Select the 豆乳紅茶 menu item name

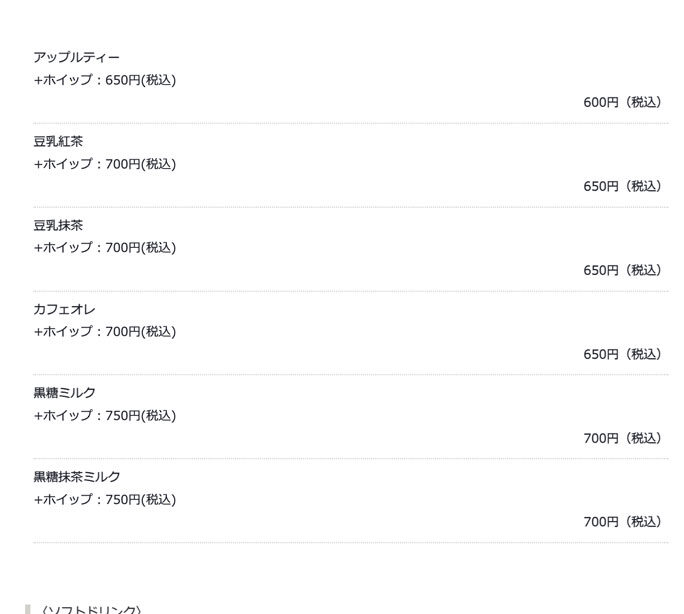pyautogui.click(x=58, y=142)
